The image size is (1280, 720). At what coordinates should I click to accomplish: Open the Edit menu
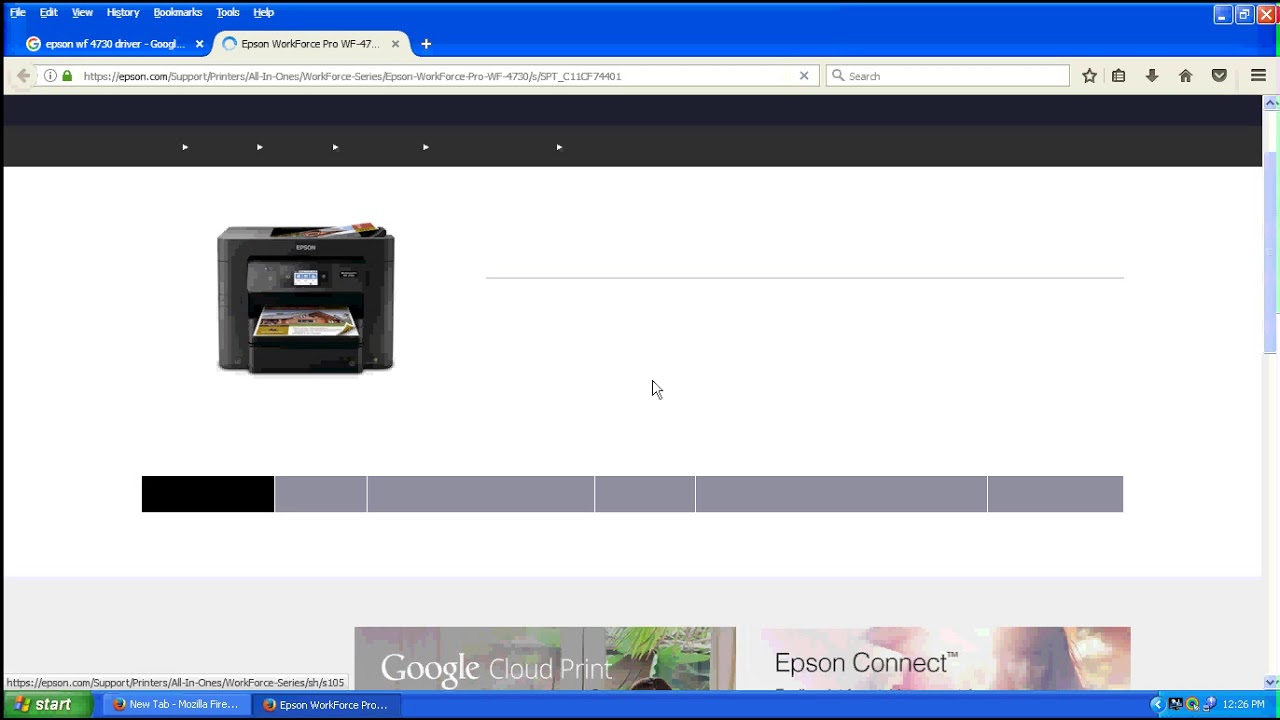[x=48, y=12]
